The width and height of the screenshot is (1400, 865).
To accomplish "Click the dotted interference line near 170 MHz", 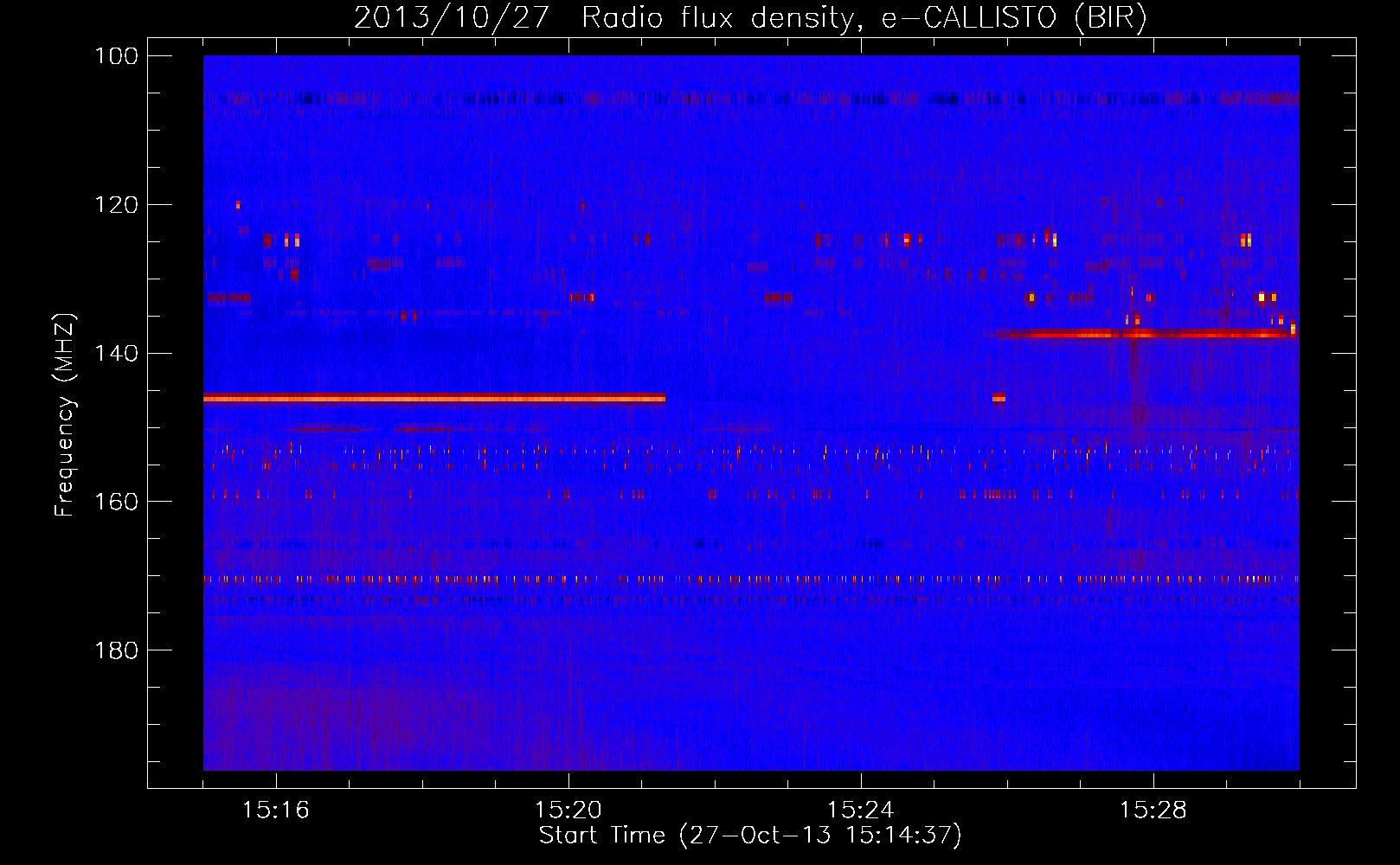I will [751, 580].
